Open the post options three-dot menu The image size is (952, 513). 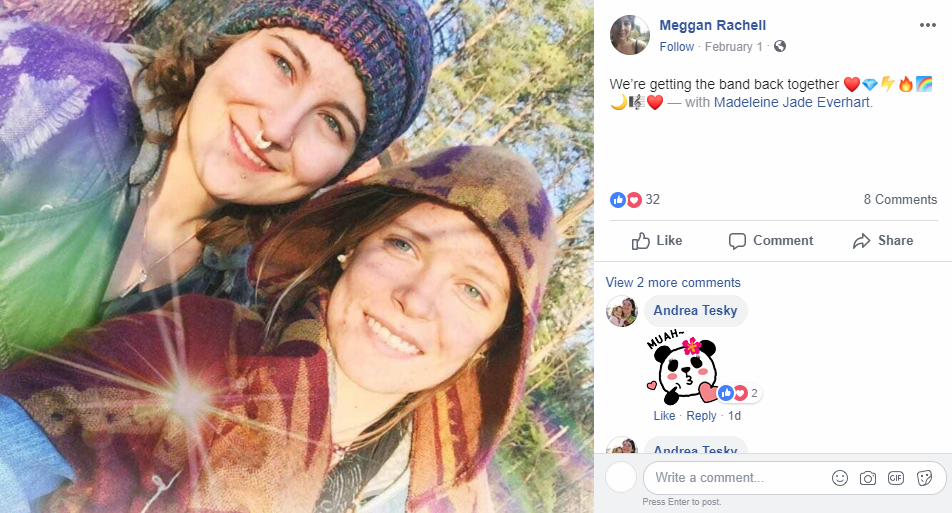(x=927, y=25)
